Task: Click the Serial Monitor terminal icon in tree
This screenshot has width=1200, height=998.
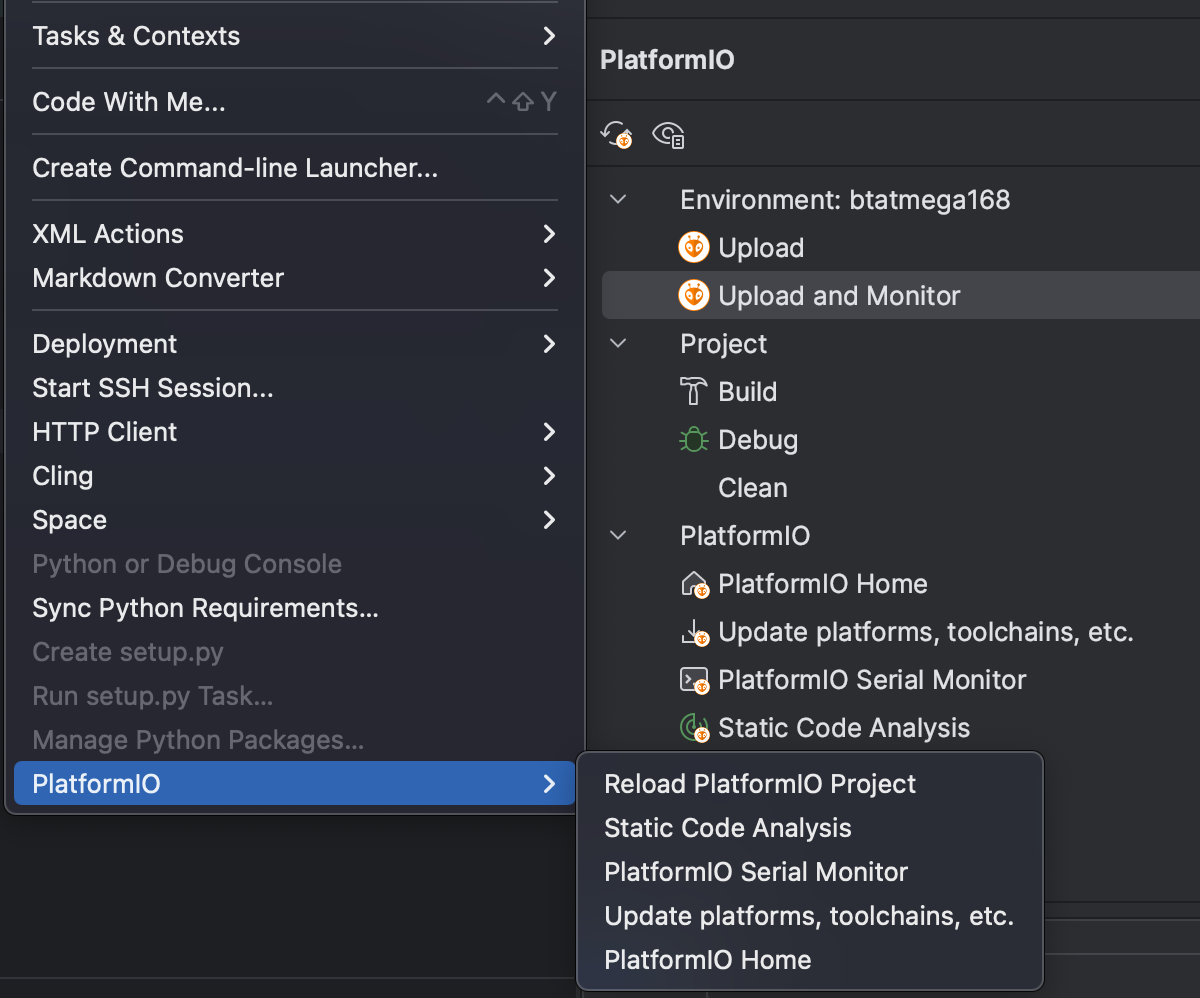Action: [x=694, y=680]
